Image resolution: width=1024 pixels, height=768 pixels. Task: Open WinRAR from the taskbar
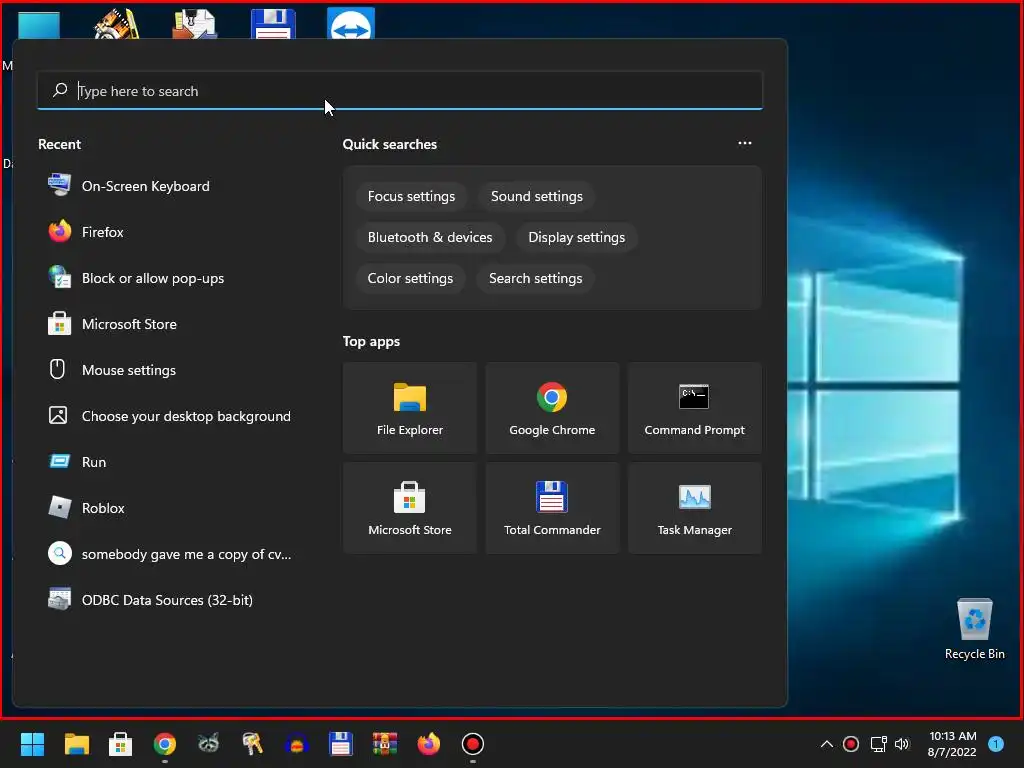coord(385,744)
